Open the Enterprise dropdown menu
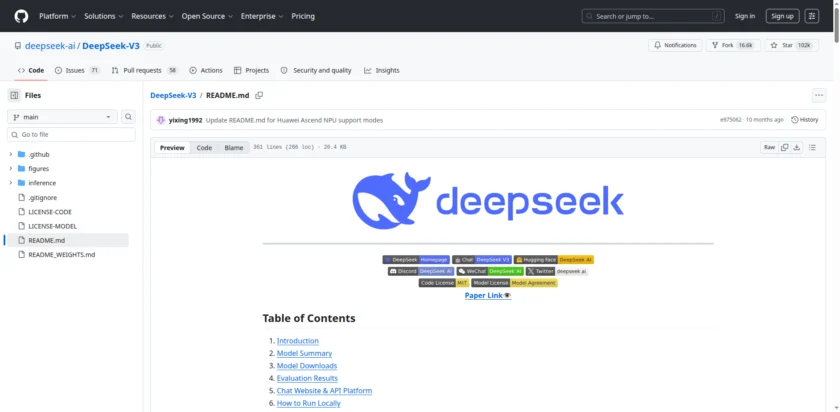 point(262,16)
